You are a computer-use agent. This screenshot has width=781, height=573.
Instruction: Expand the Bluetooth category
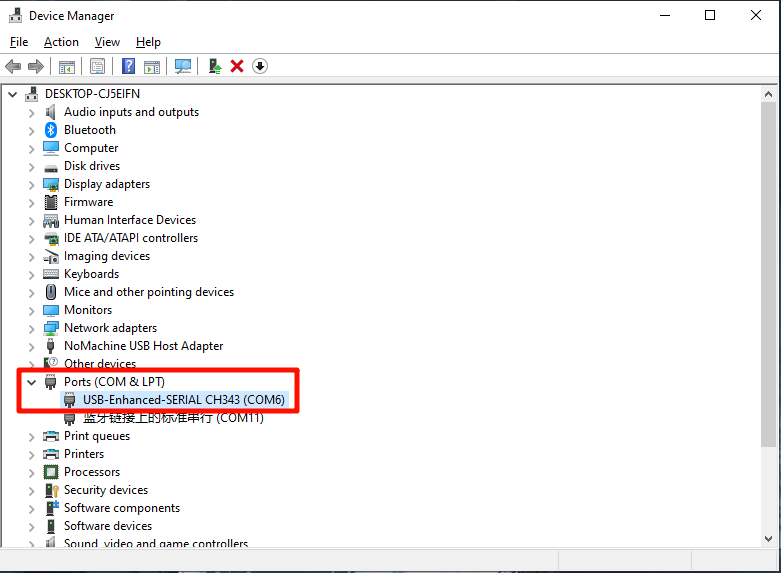click(31, 130)
